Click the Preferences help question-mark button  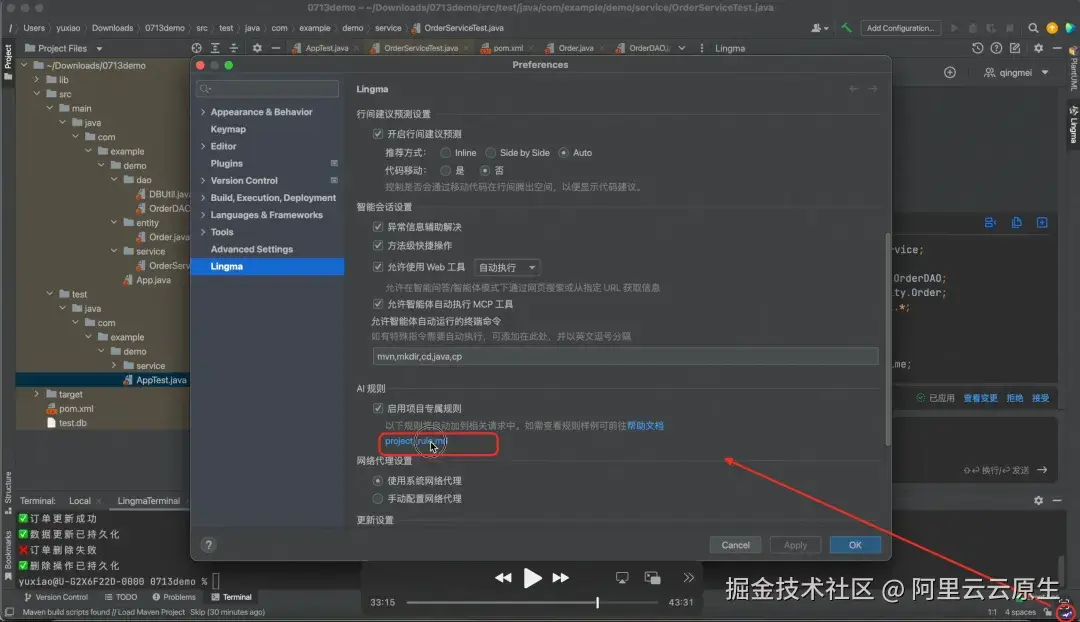point(209,545)
